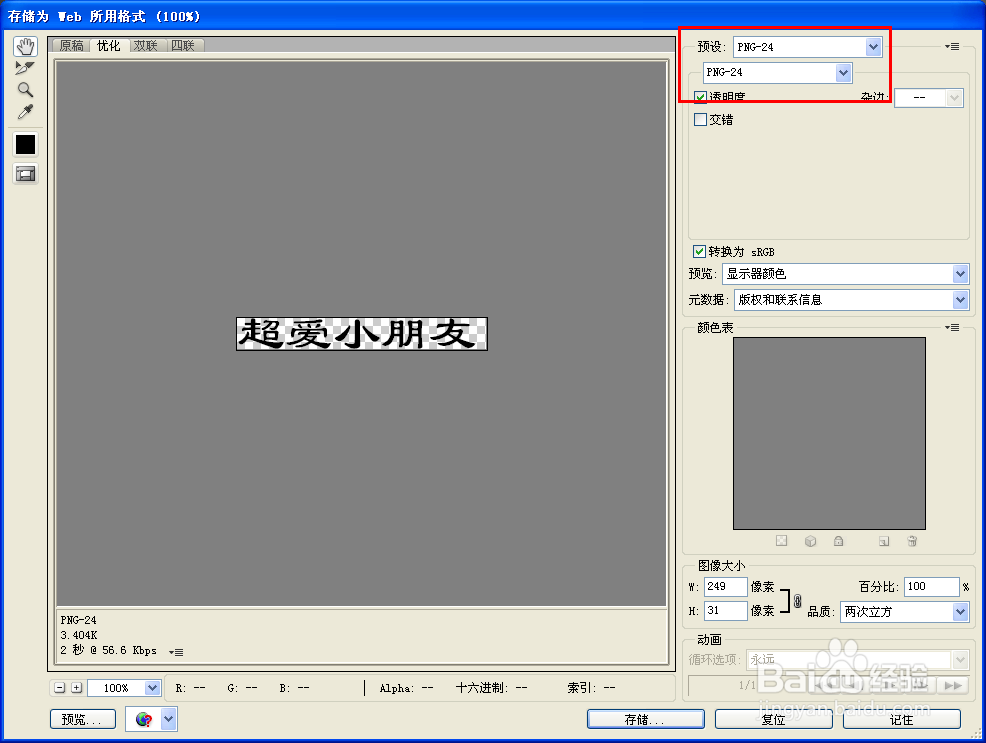Image resolution: width=986 pixels, height=743 pixels.
Task: Toggle the 转换为 sRGB checkbox
Action: (699, 251)
